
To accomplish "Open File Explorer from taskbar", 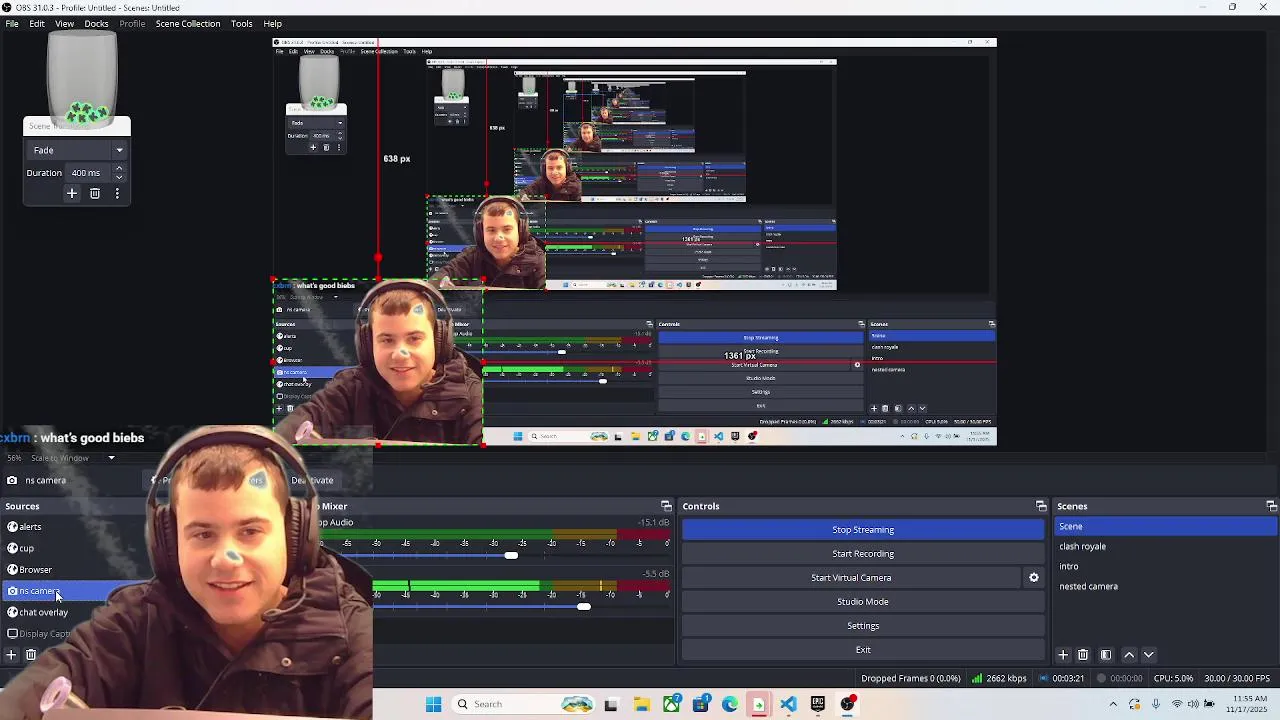I will [641, 704].
